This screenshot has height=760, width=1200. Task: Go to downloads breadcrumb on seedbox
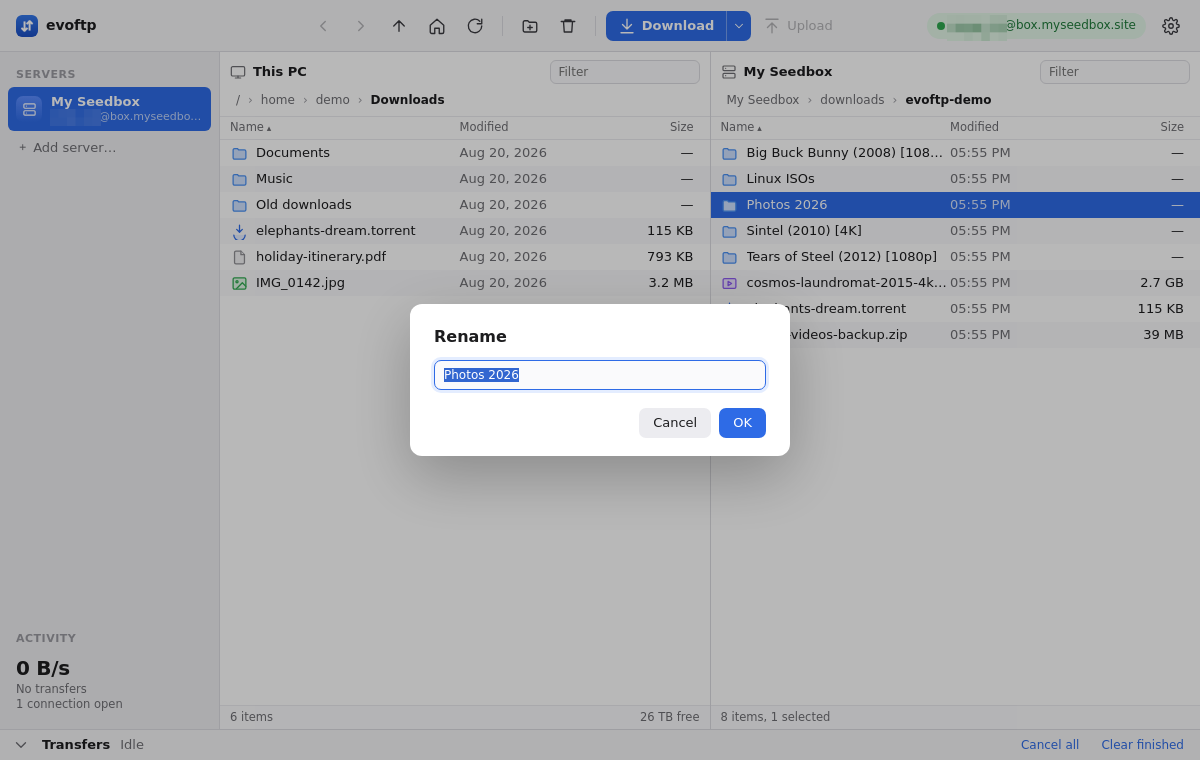(x=852, y=100)
